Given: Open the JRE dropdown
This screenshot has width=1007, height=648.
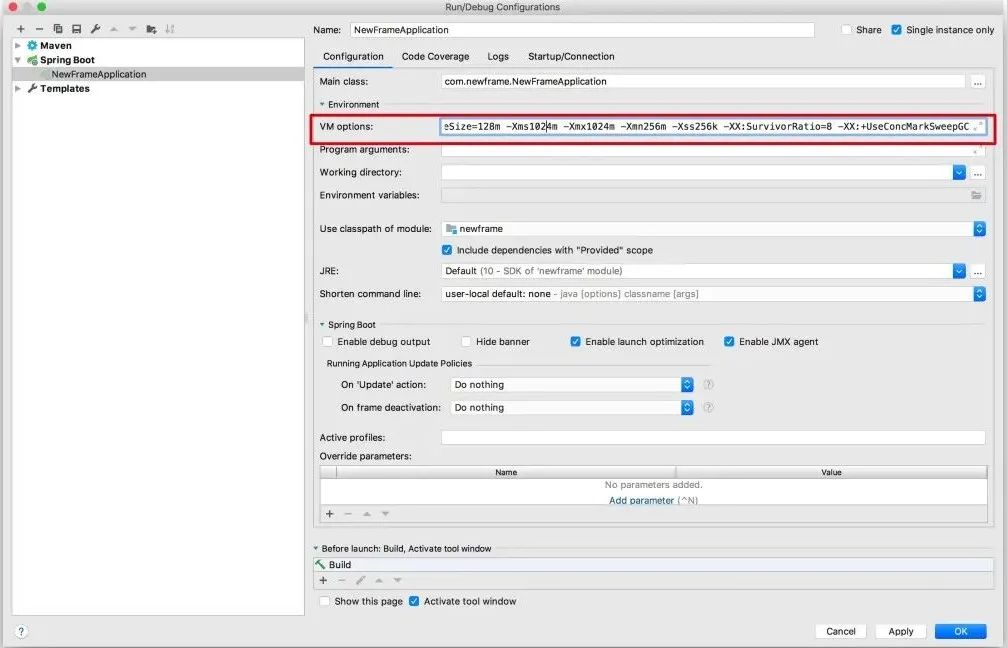Looking at the screenshot, I should pyautogui.click(x=959, y=271).
